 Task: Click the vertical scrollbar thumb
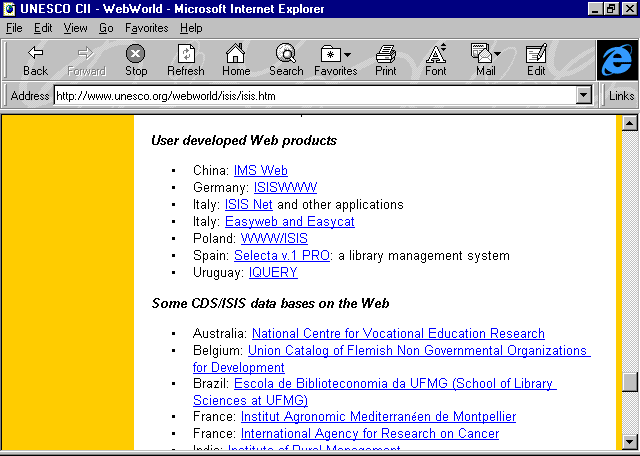click(630, 382)
